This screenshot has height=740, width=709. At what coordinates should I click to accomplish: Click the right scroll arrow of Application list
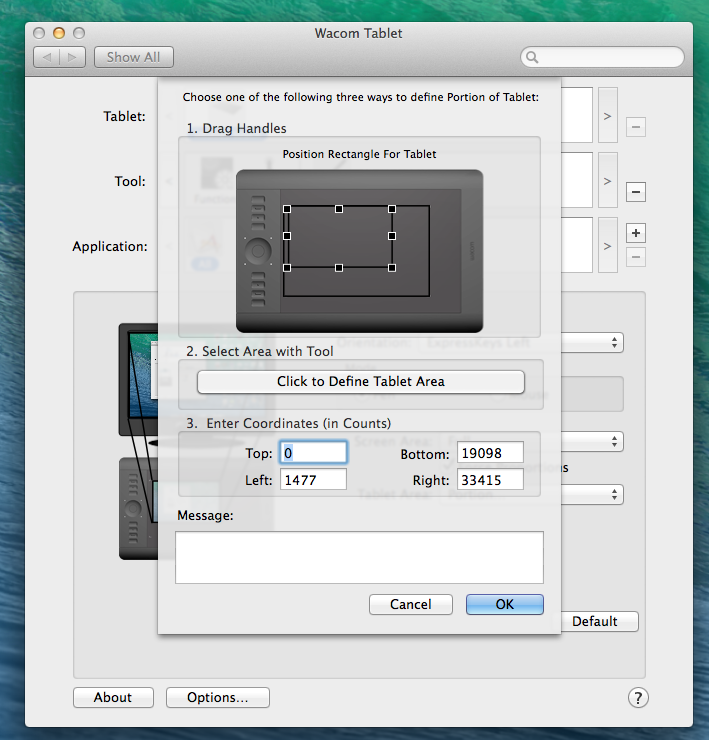click(x=608, y=245)
